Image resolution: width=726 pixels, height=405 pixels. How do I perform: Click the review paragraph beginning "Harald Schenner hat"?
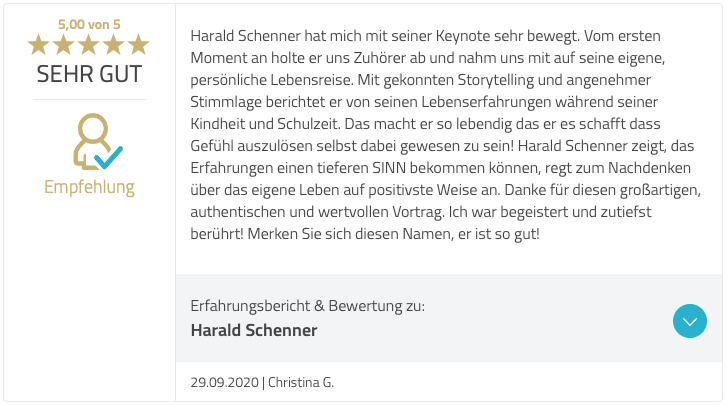420,130
